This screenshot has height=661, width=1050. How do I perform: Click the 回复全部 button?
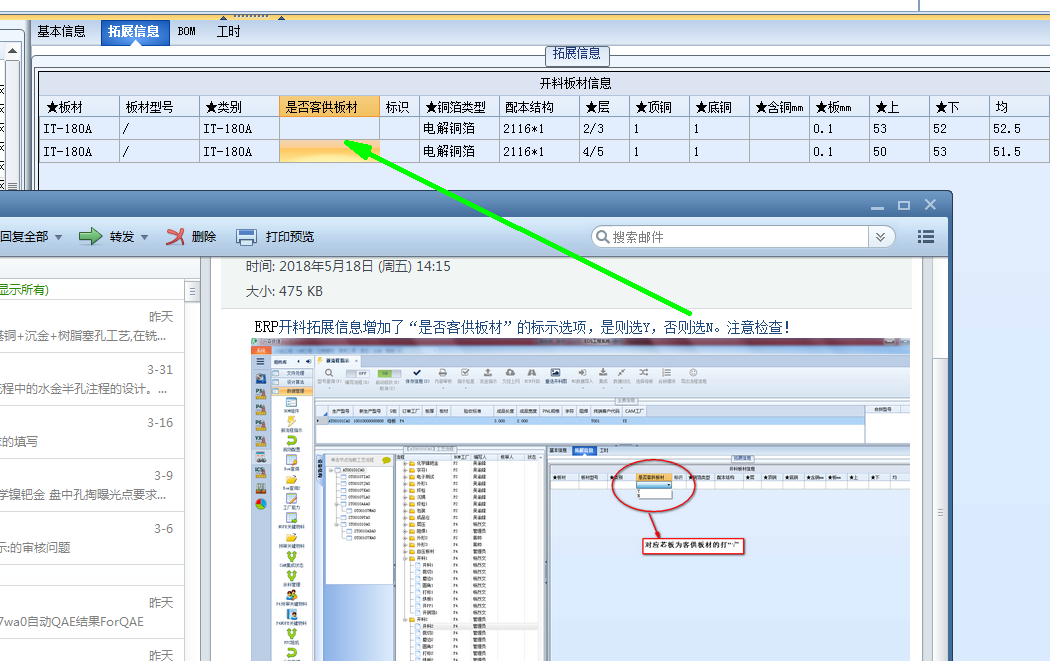tap(25, 236)
